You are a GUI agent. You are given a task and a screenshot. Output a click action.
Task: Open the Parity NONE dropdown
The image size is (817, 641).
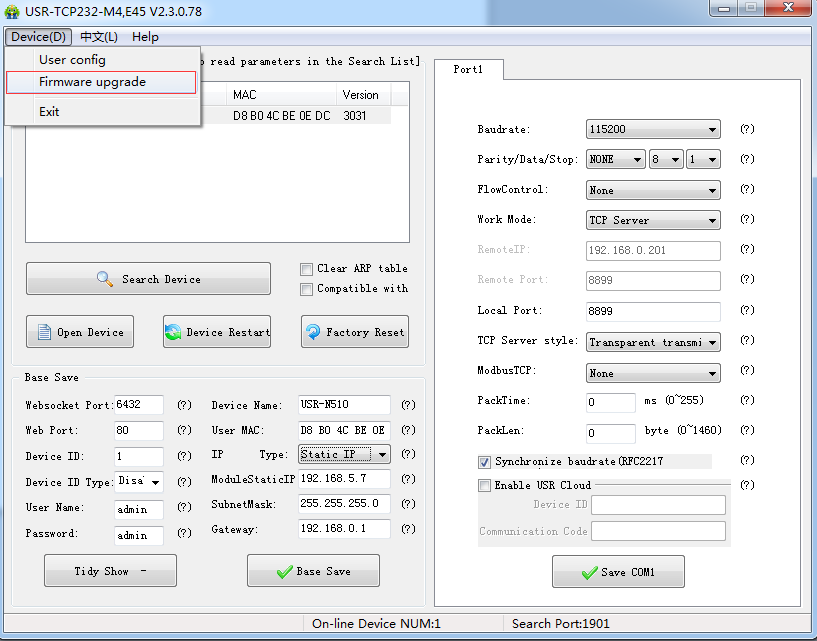click(615, 159)
